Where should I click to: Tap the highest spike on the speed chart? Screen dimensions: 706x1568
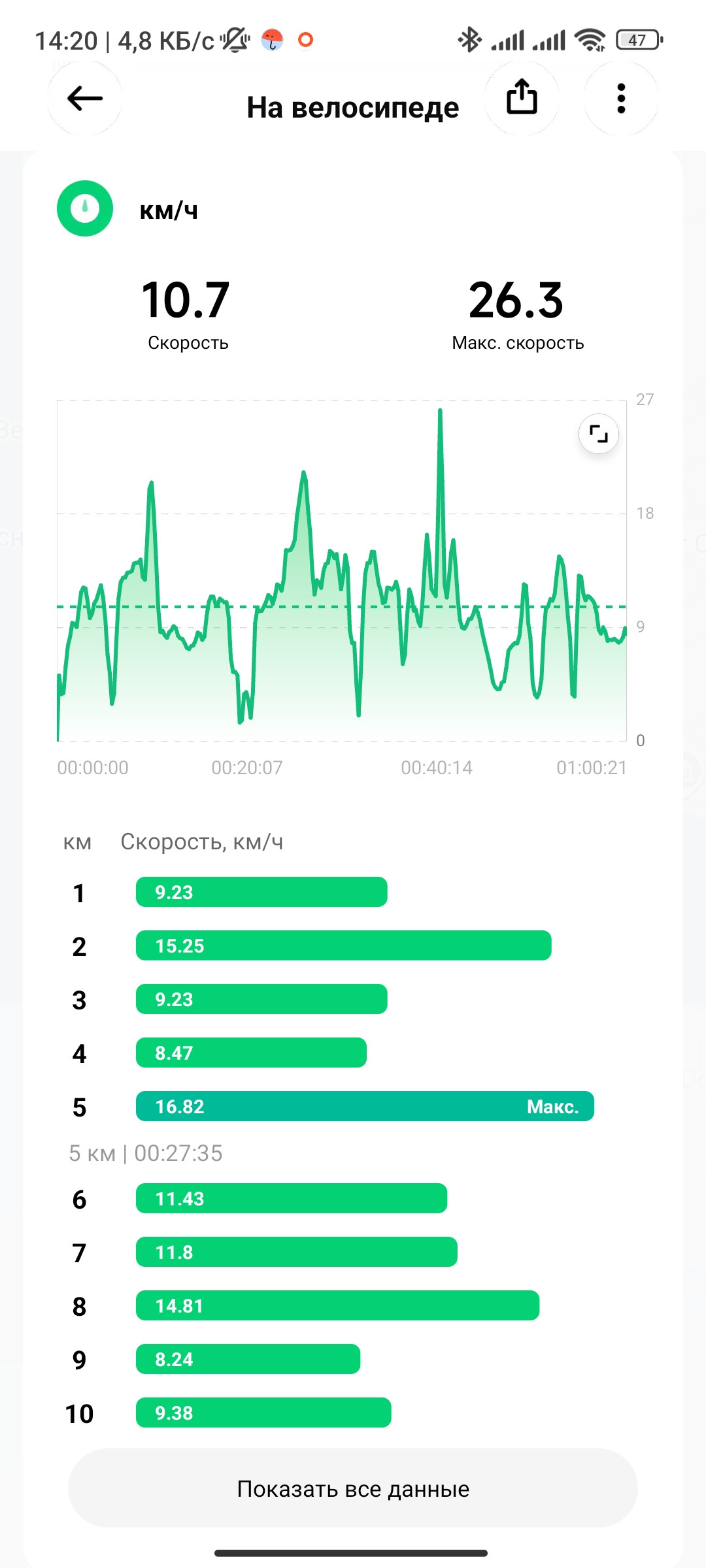click(x=440, y=412)
